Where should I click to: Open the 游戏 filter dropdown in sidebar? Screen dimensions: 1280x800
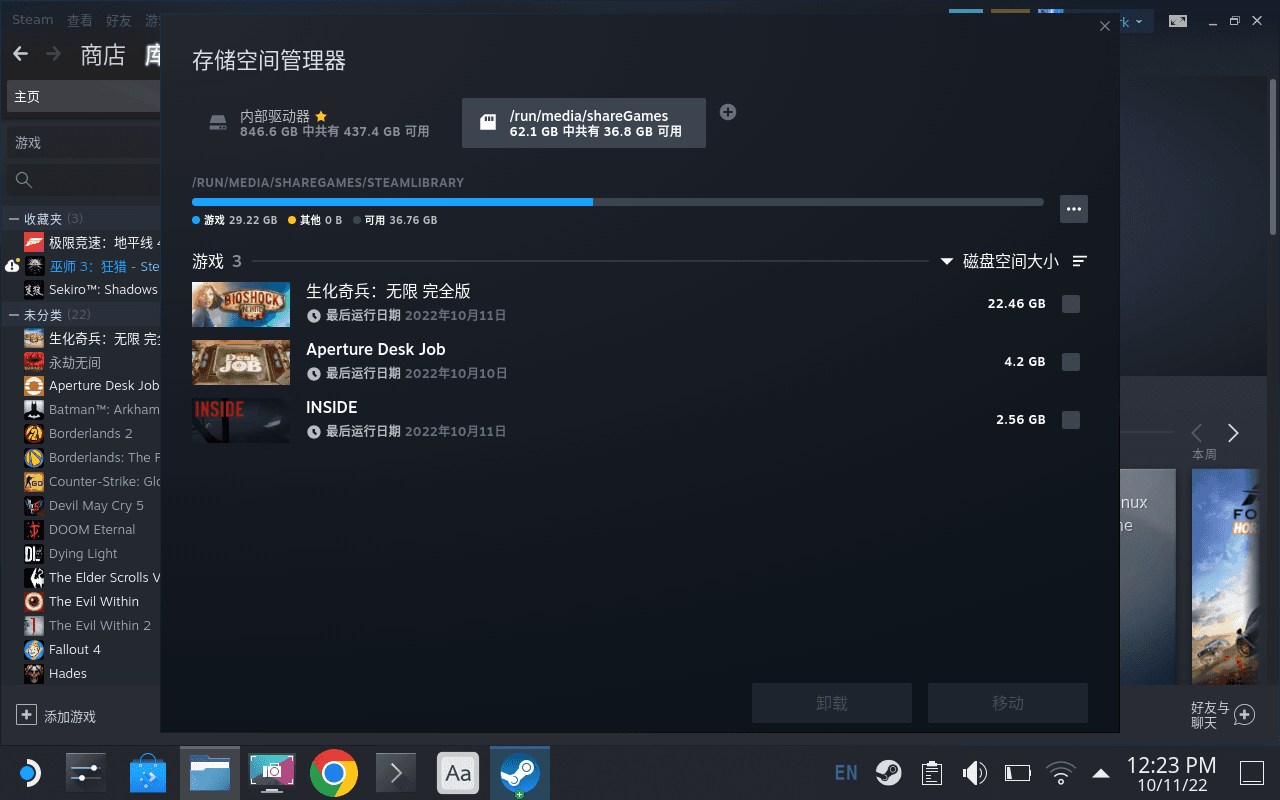[83, 143]
